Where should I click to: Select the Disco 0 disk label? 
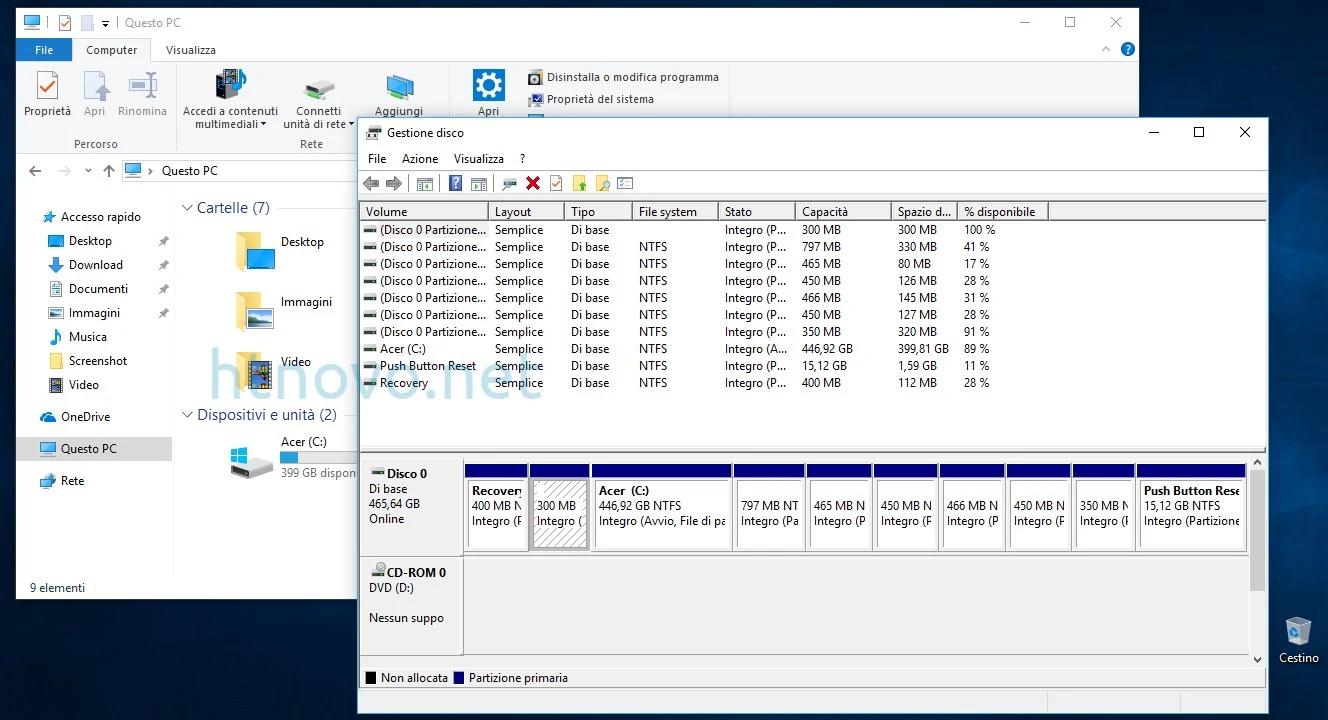(411, 507)
